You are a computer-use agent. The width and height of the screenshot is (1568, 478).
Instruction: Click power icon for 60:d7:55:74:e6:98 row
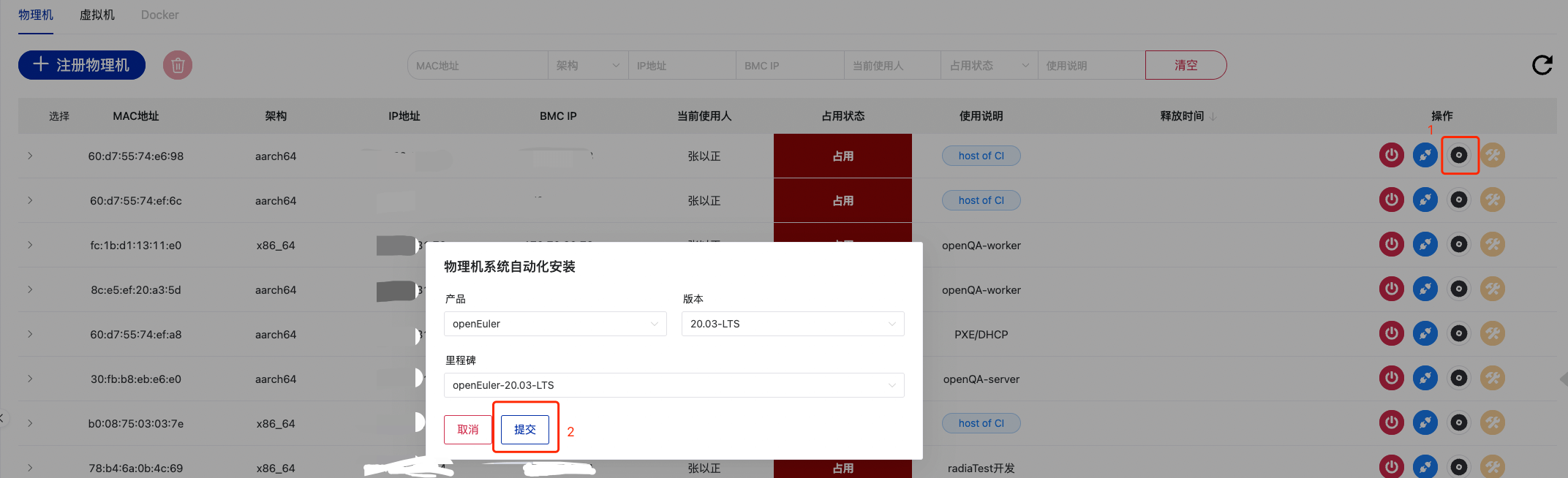[x=1391, y=156]
